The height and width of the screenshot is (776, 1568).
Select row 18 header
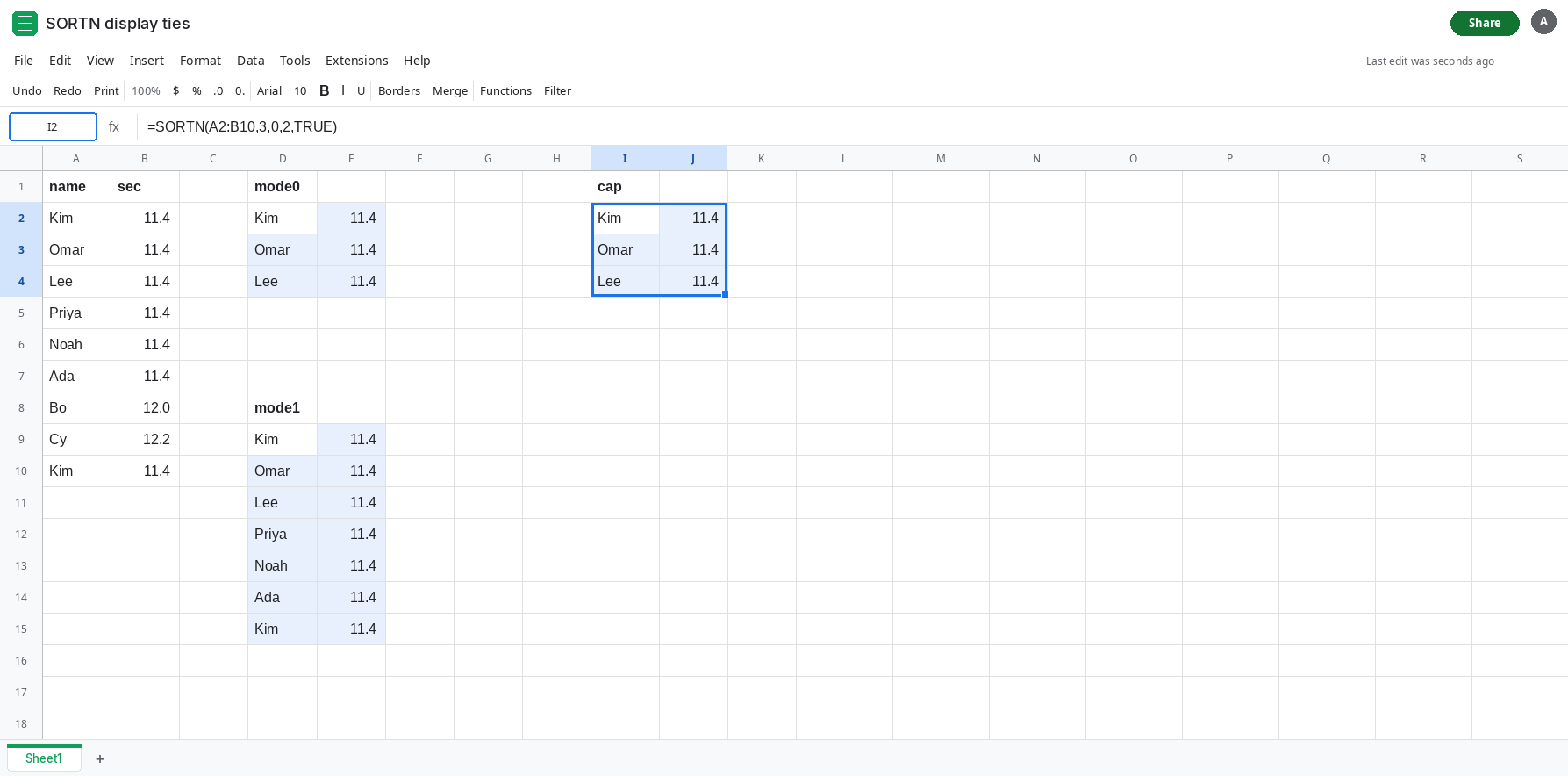click(x=21, y=724)
